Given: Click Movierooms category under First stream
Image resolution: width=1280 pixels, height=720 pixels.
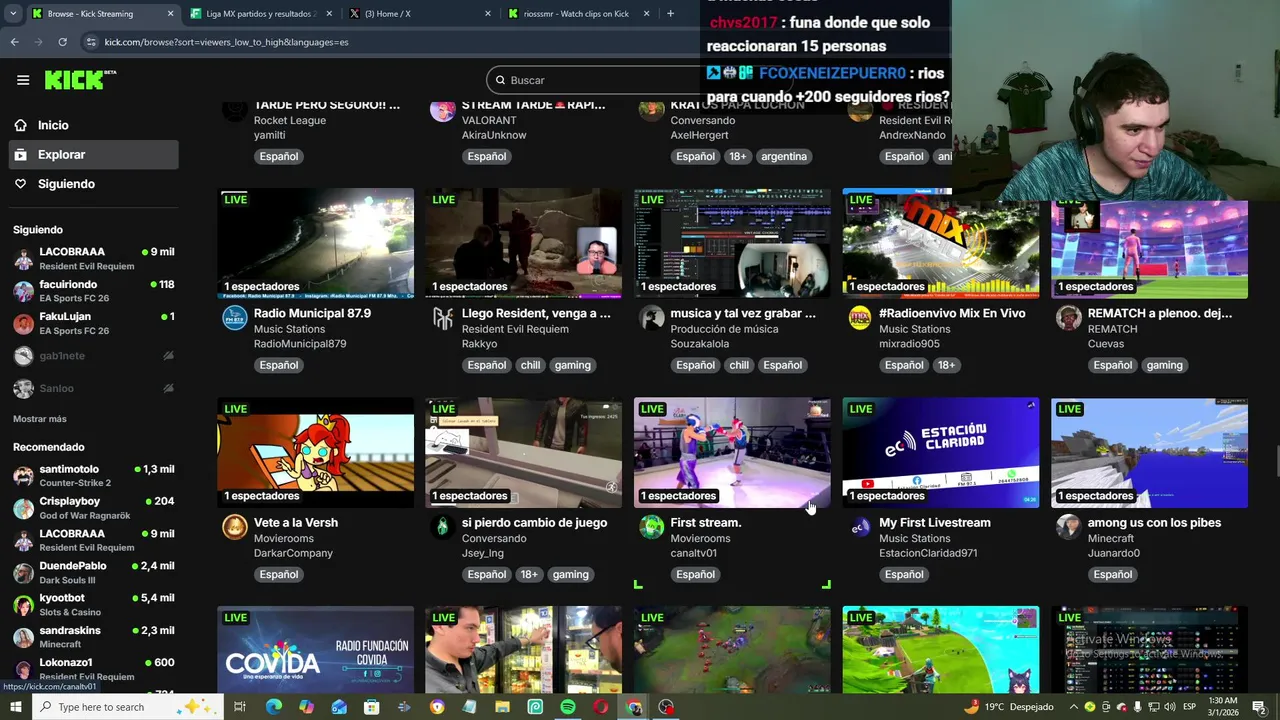Looking at the screenshot, I should [700, 538].
